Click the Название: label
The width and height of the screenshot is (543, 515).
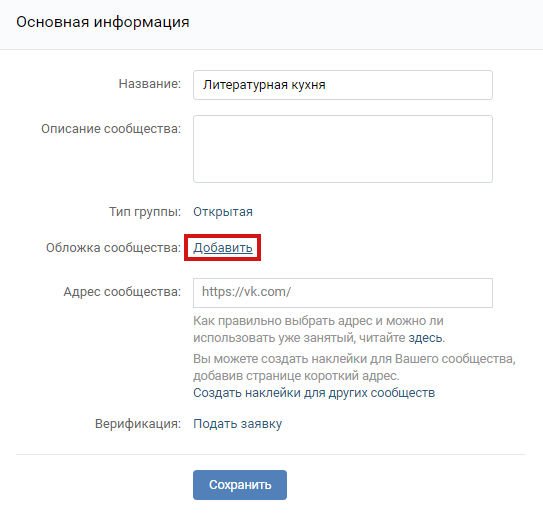150,83
